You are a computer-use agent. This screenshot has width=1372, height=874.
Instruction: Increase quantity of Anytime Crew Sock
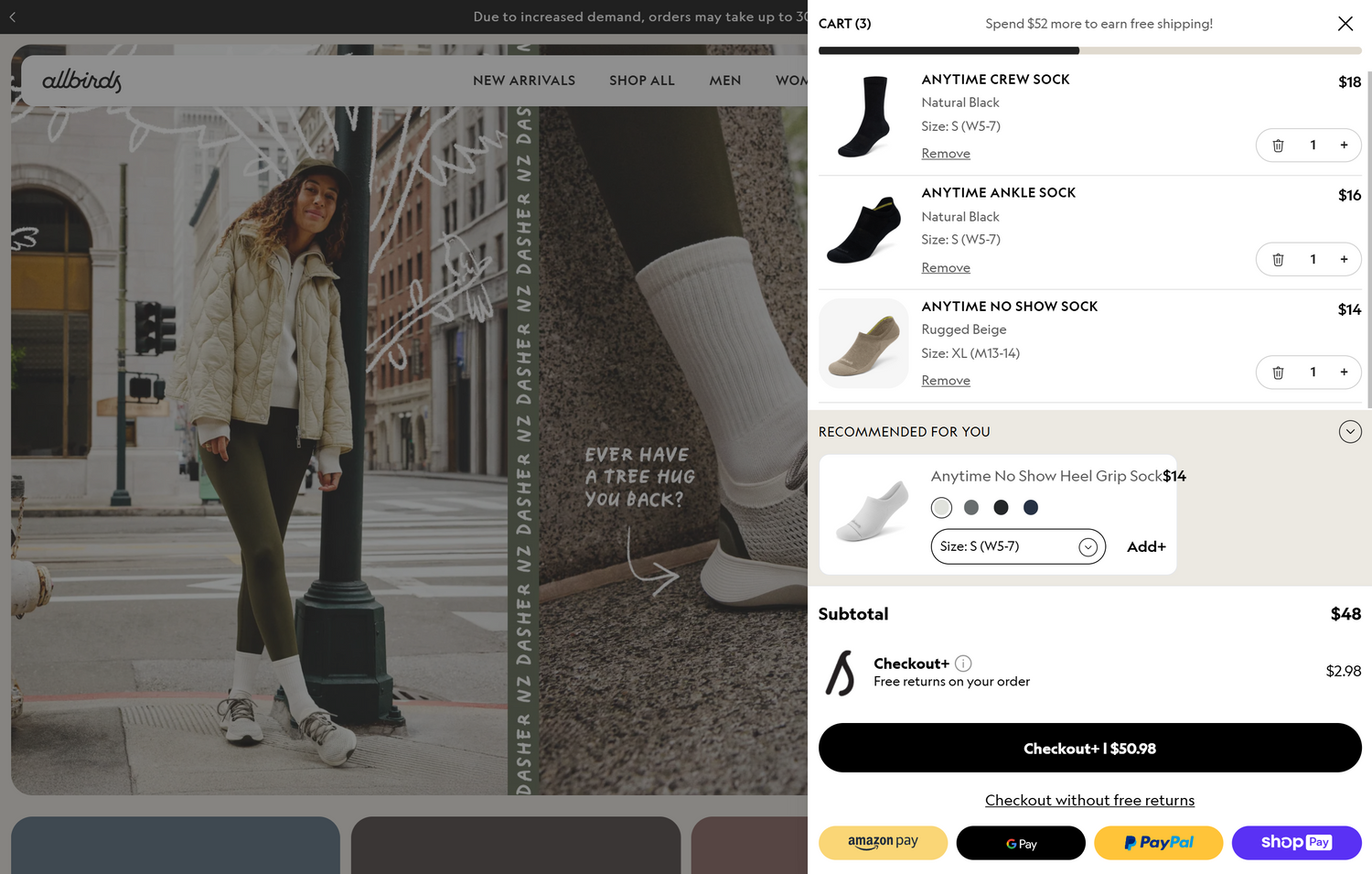pyautogui.click(x=1344, y=146)
